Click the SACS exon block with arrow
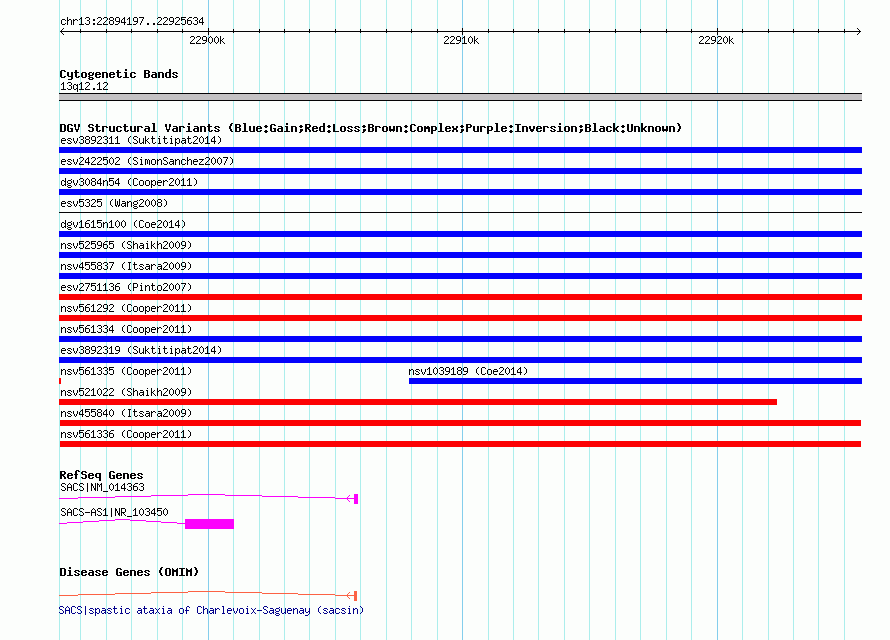The image size is (890, 640). [x=352, y=499]
